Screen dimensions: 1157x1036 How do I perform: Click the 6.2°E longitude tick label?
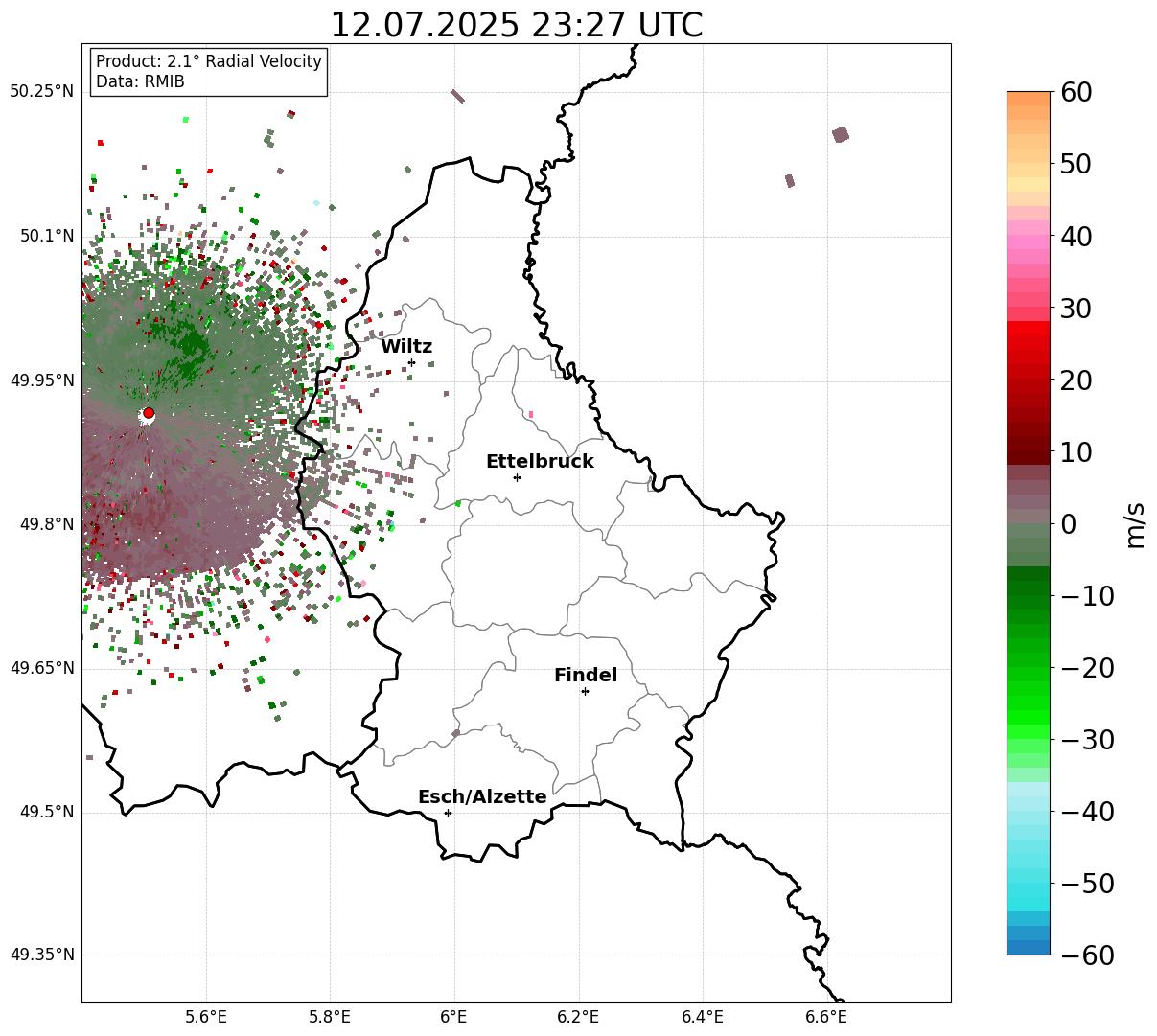[x=579, y=1016]
